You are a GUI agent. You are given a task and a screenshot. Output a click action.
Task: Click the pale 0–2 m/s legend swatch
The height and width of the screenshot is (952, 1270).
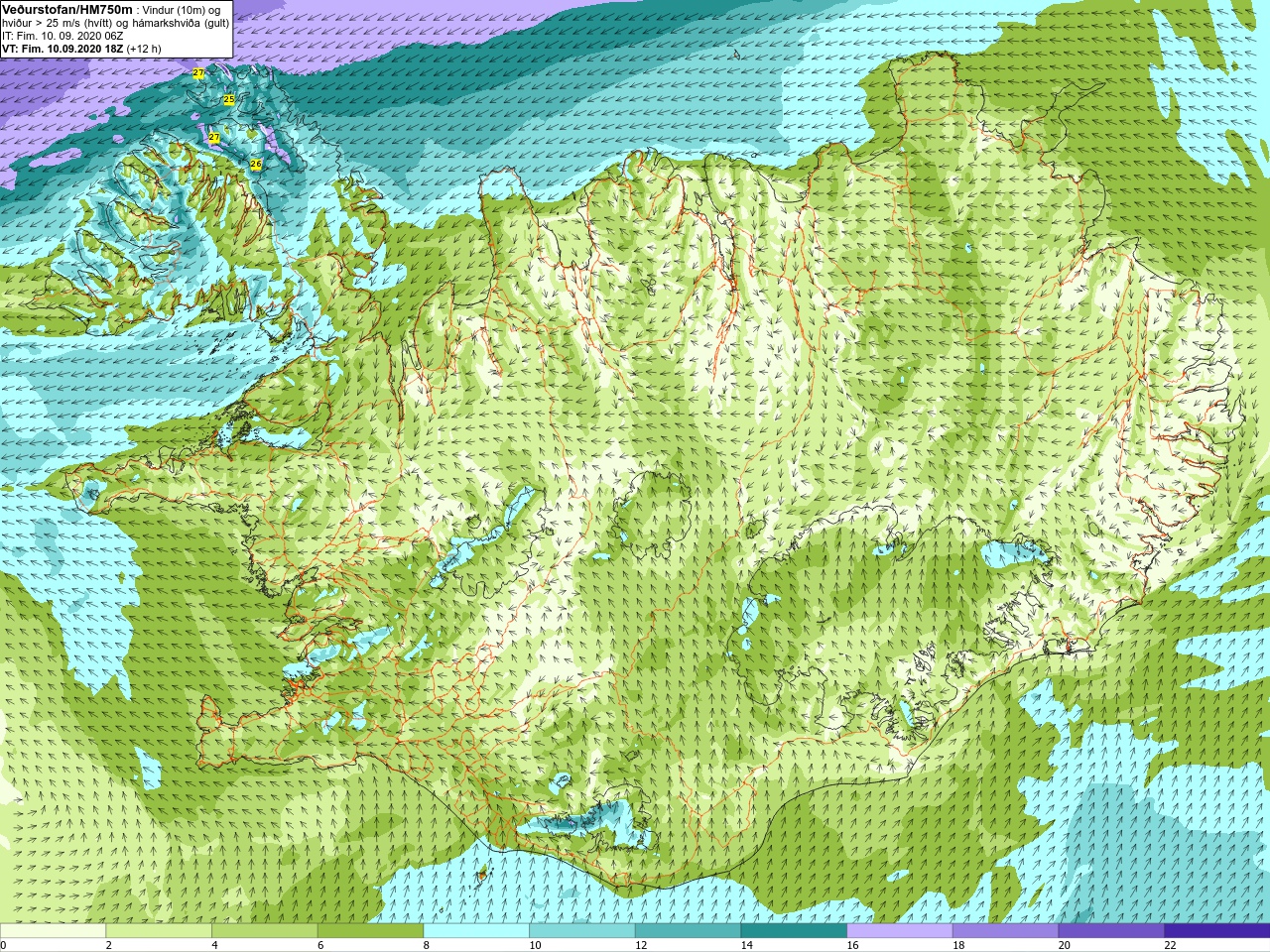pos(53,931)
